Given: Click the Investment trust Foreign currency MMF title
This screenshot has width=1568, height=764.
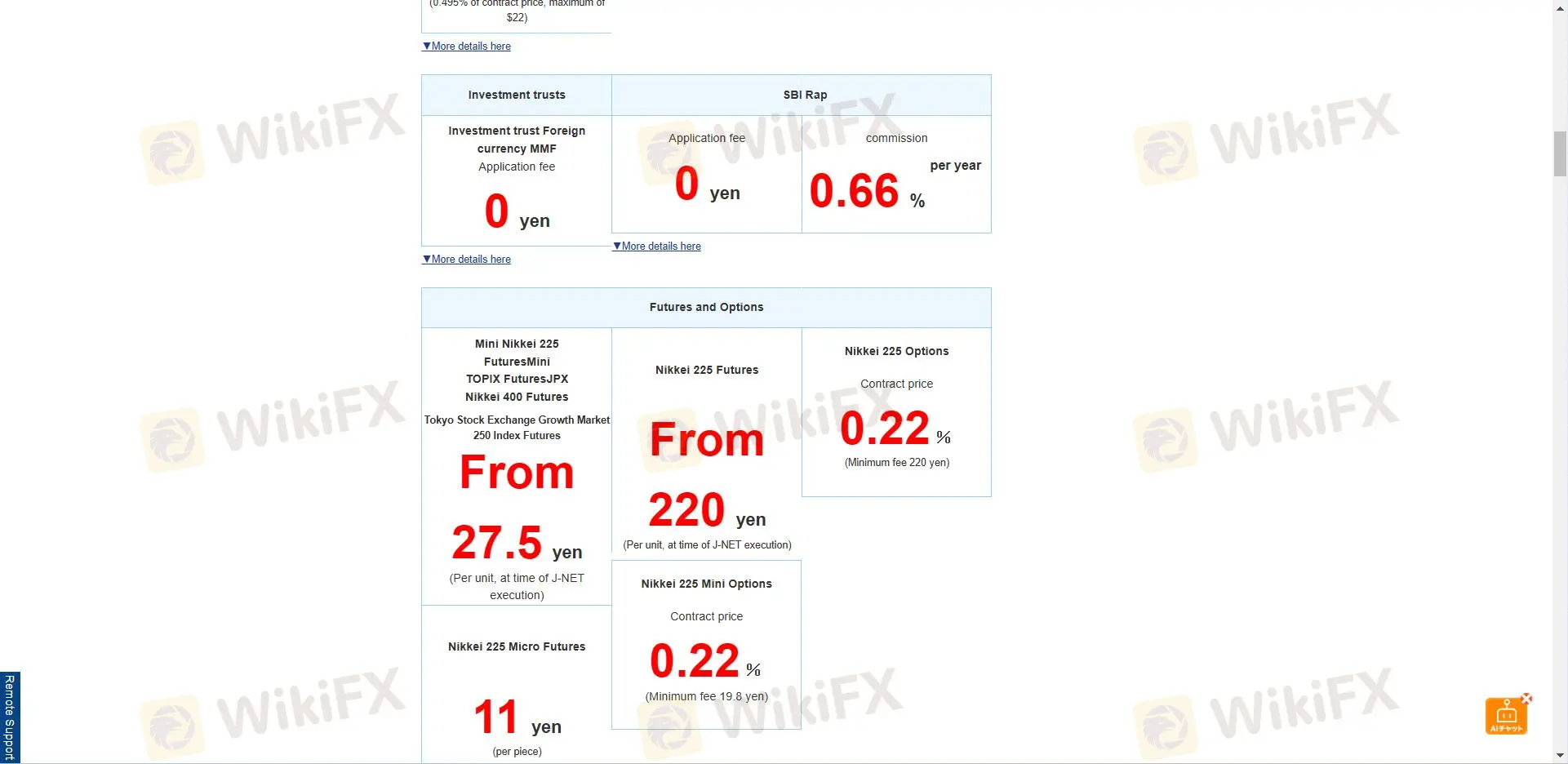Looking at the screenshot, I should point(517,140).
